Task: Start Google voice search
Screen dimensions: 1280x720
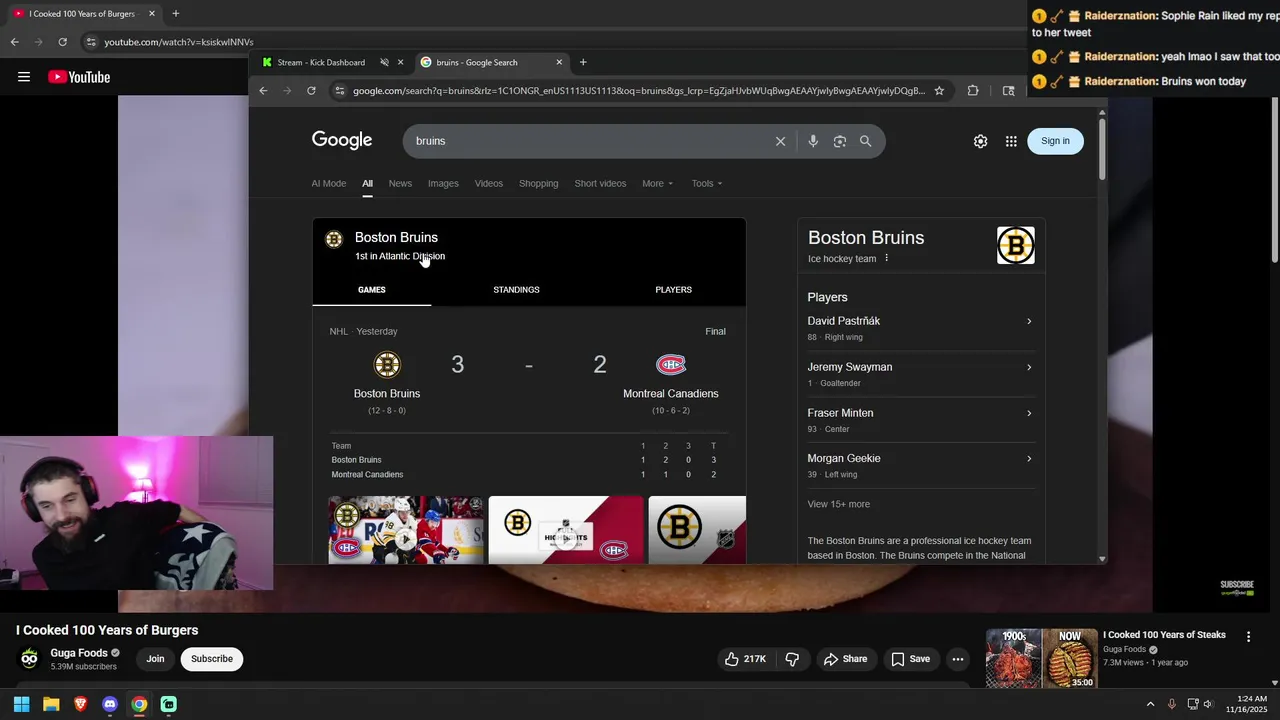Action: pos(813,141)
